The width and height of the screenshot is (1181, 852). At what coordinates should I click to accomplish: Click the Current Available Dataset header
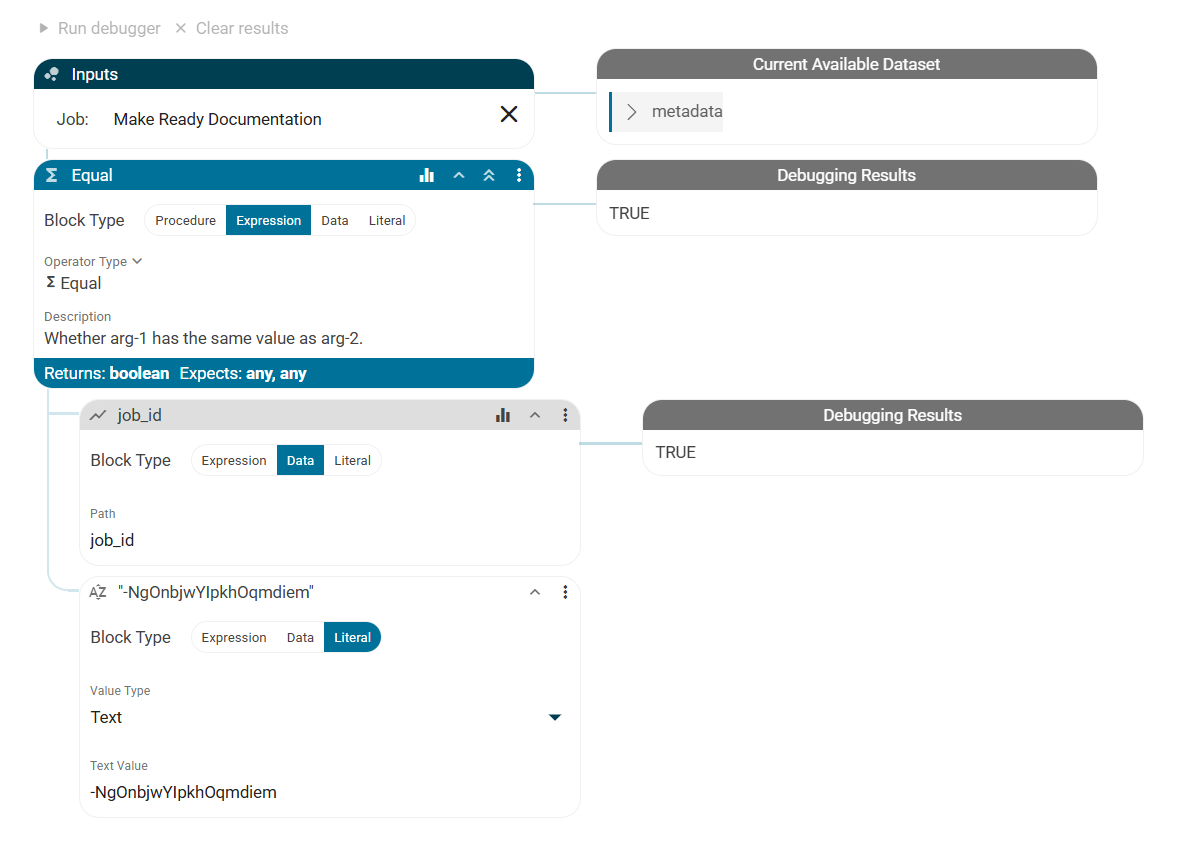847,64
